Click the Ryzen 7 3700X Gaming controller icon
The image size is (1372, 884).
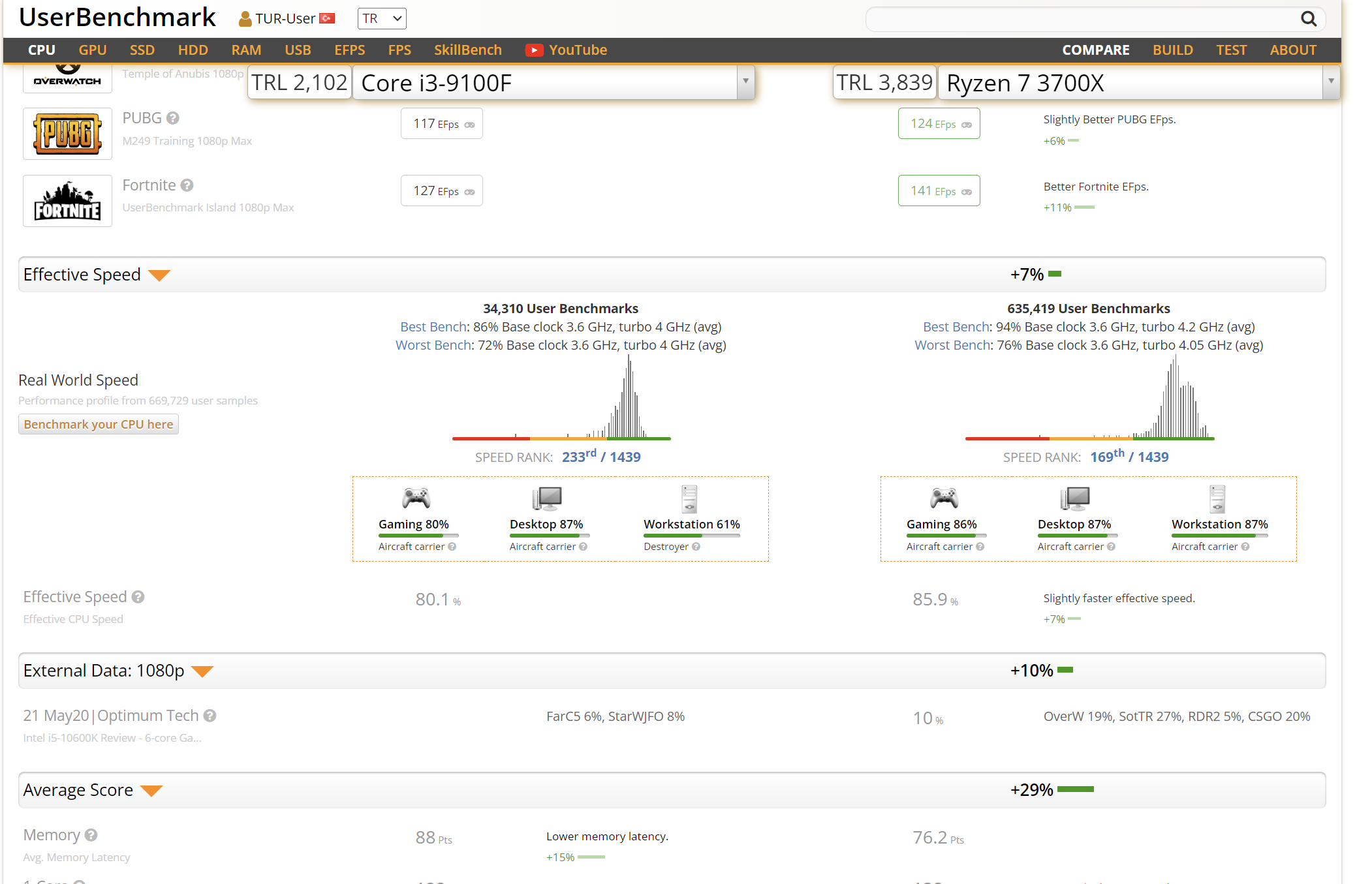point(944,498)
